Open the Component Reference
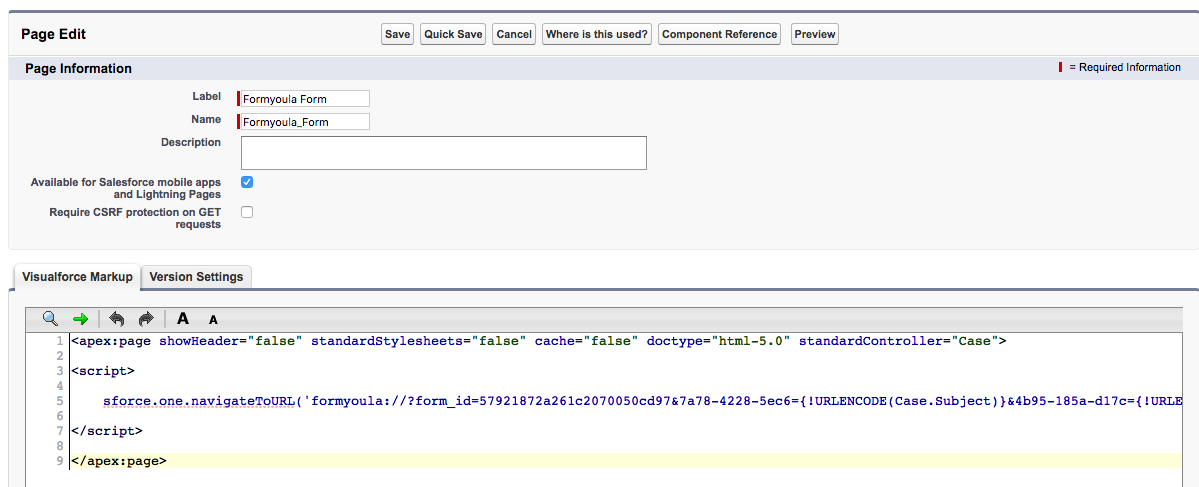 [x=719, y=34]
